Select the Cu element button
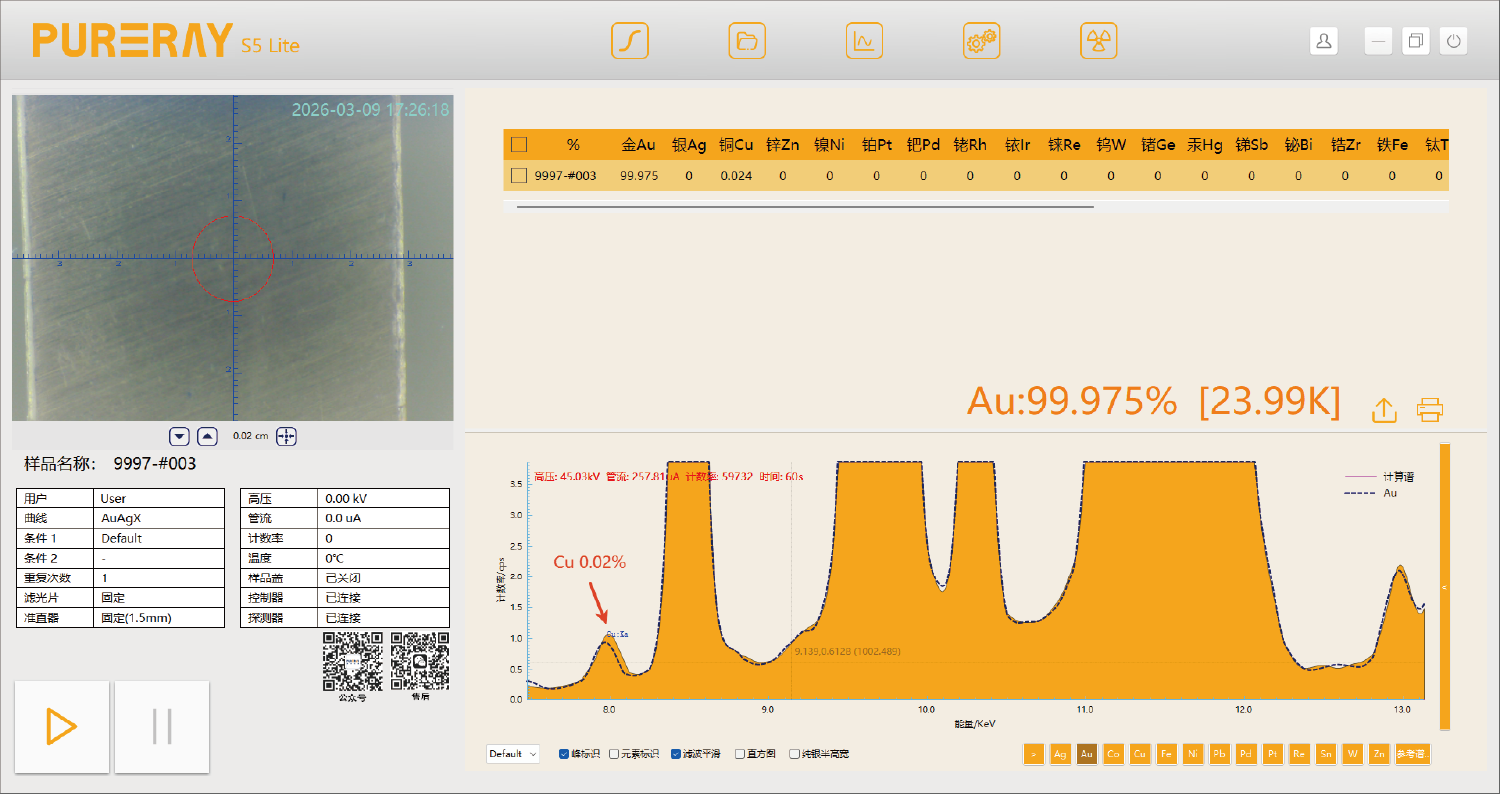Image resolution: width=1500 pixels, height=795 pixels. (1139, 754)
